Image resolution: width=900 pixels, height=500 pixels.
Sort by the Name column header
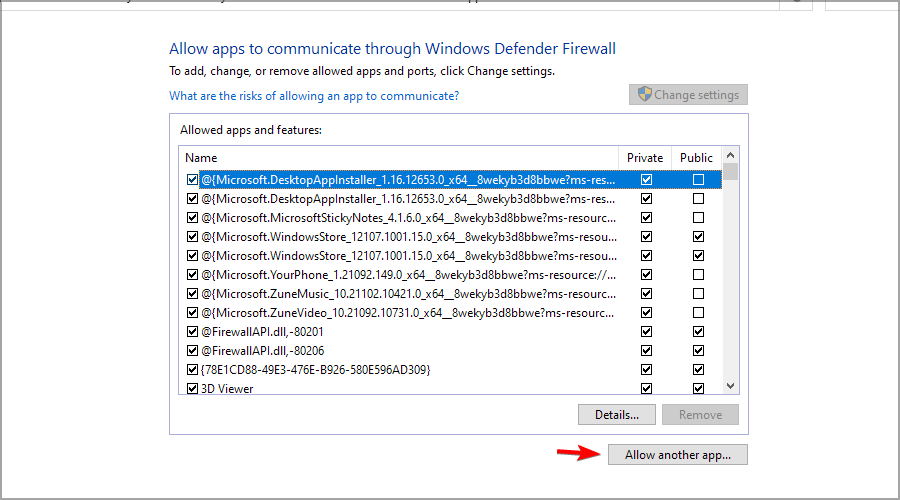201,158
